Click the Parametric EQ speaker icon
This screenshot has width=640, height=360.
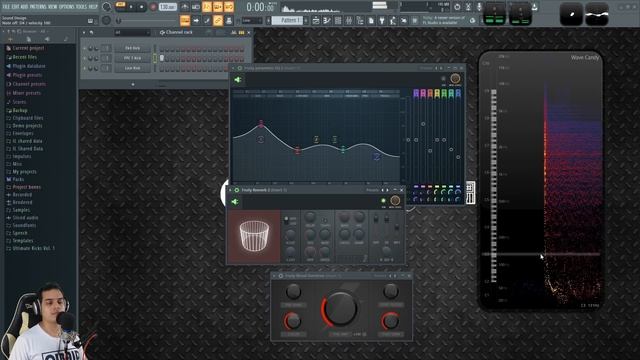point(238,80)
